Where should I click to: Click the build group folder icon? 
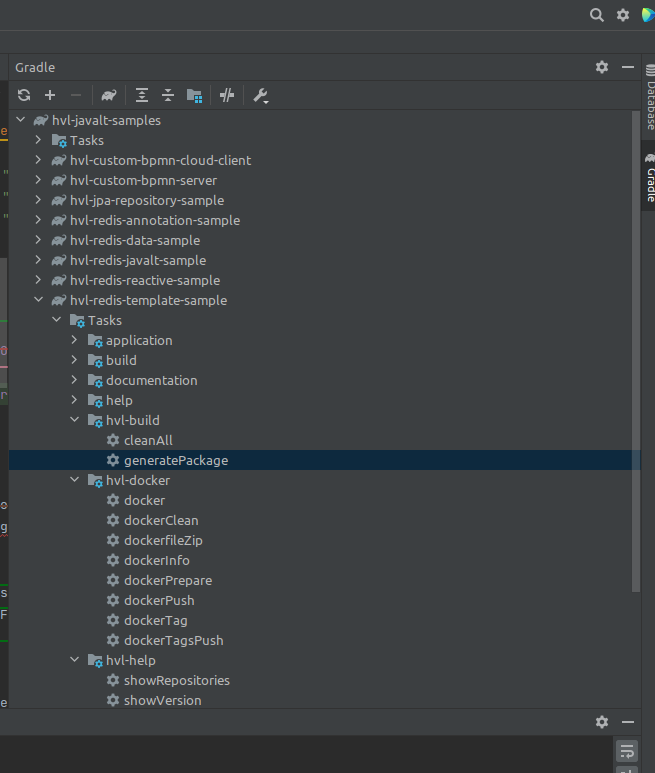coord(95,361)
